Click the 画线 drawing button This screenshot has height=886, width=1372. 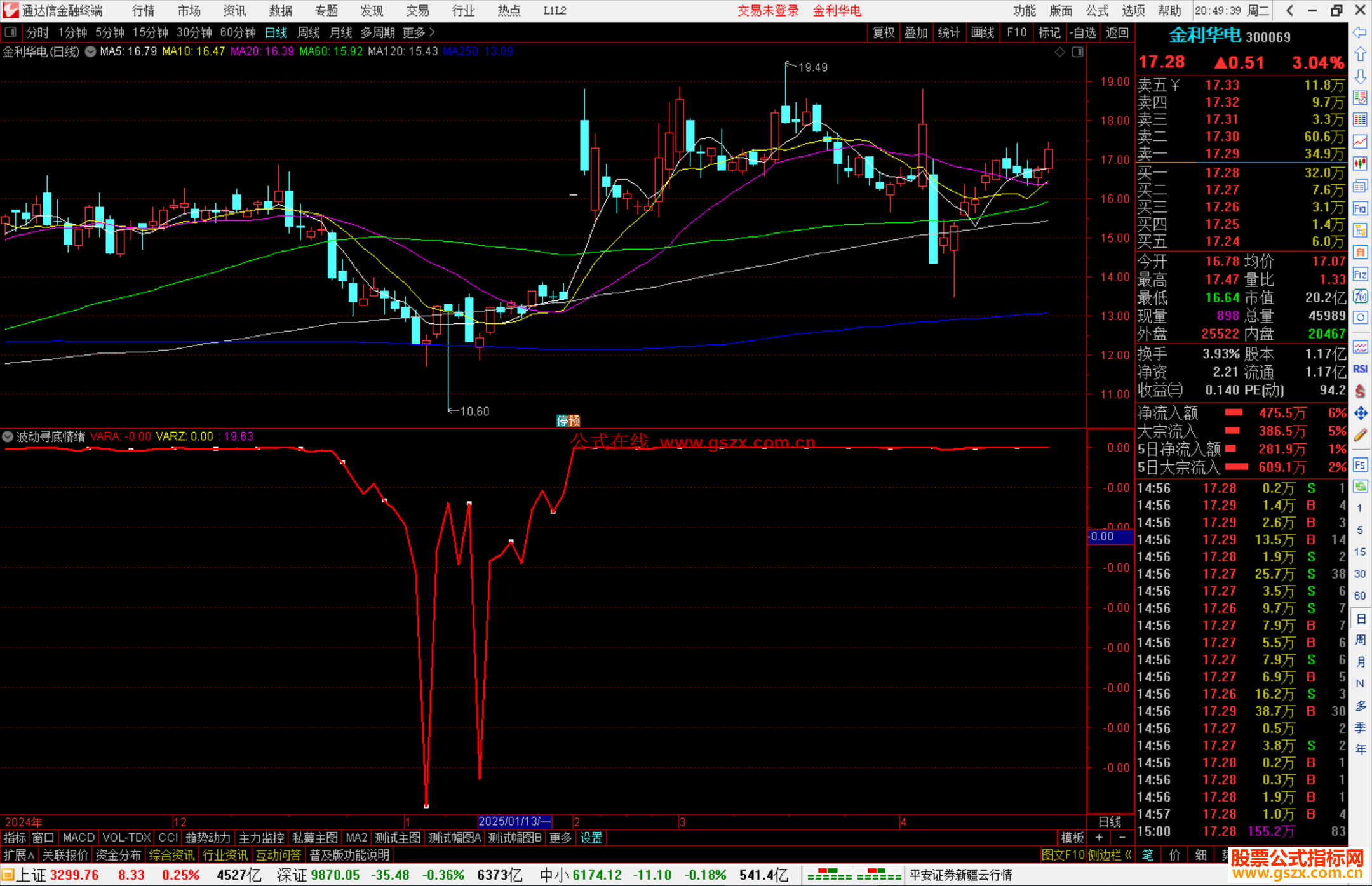pyautogui.click(x=983, y=32)
